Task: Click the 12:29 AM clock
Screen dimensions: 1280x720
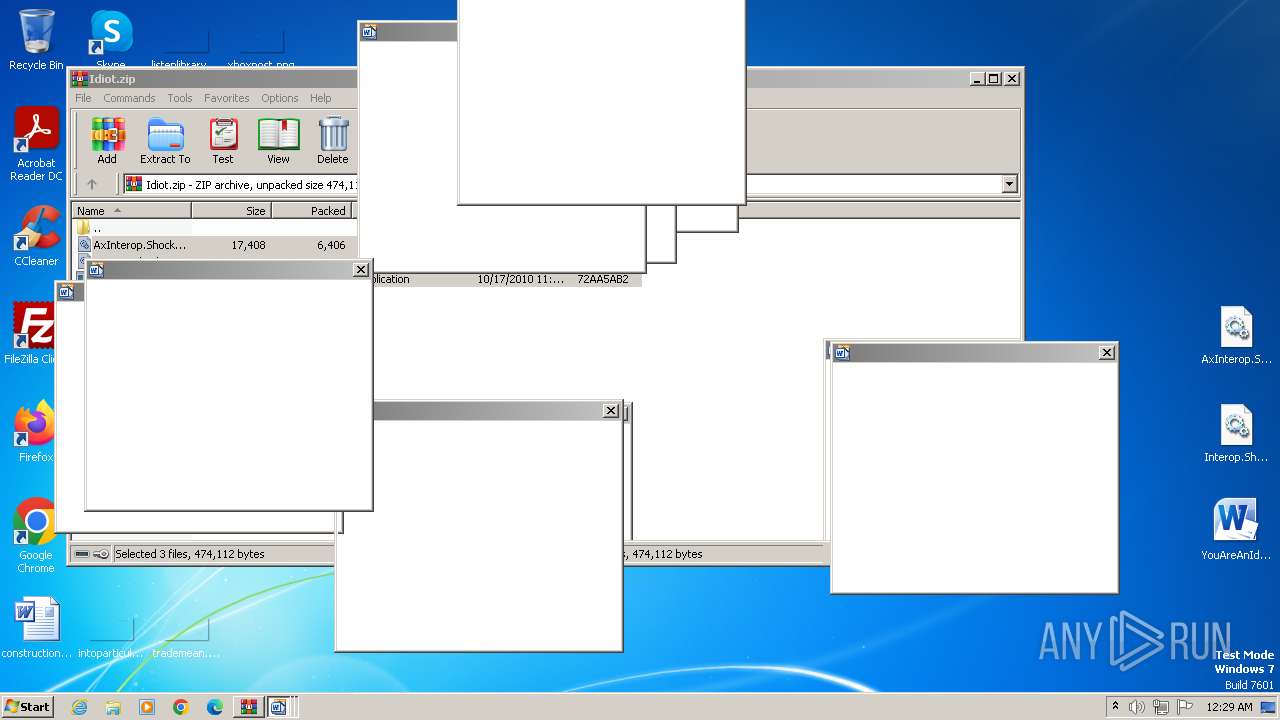Action: coord(1229,707)
